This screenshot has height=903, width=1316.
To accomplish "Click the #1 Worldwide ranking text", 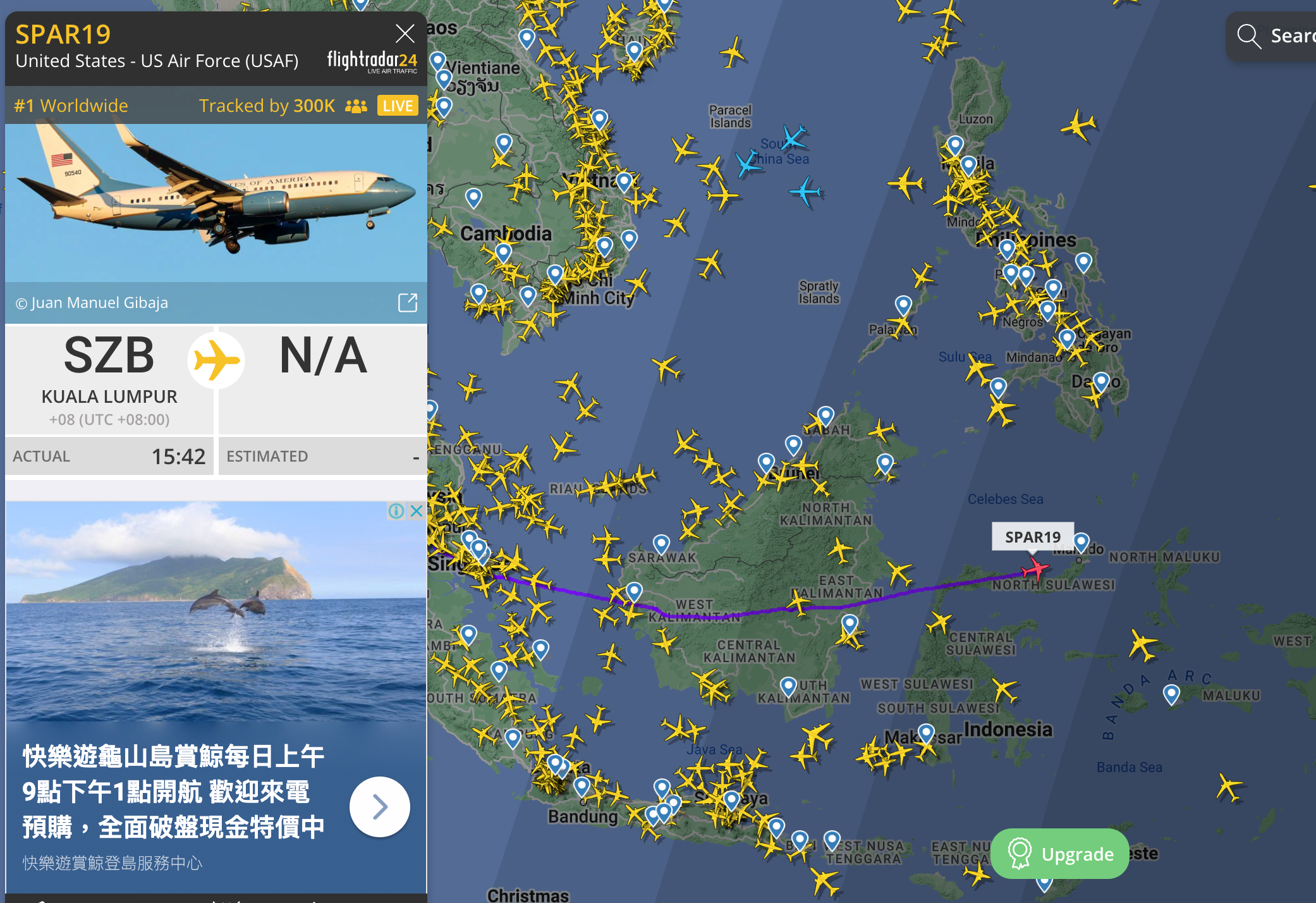I will (71, 106).
